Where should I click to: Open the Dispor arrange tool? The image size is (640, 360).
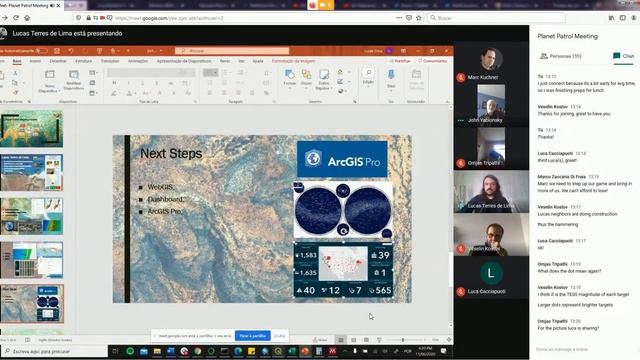pos(307,74)
